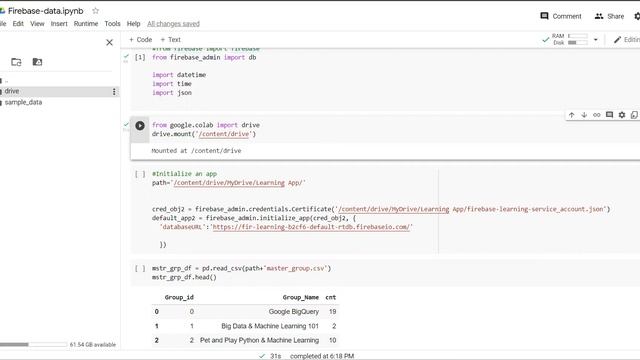Click the Group_id column header

(x=179, y=297)
